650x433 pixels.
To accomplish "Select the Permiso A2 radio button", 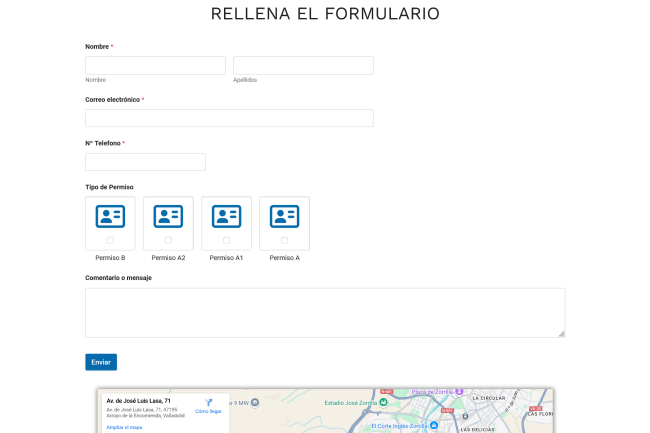I will (168, 240).
